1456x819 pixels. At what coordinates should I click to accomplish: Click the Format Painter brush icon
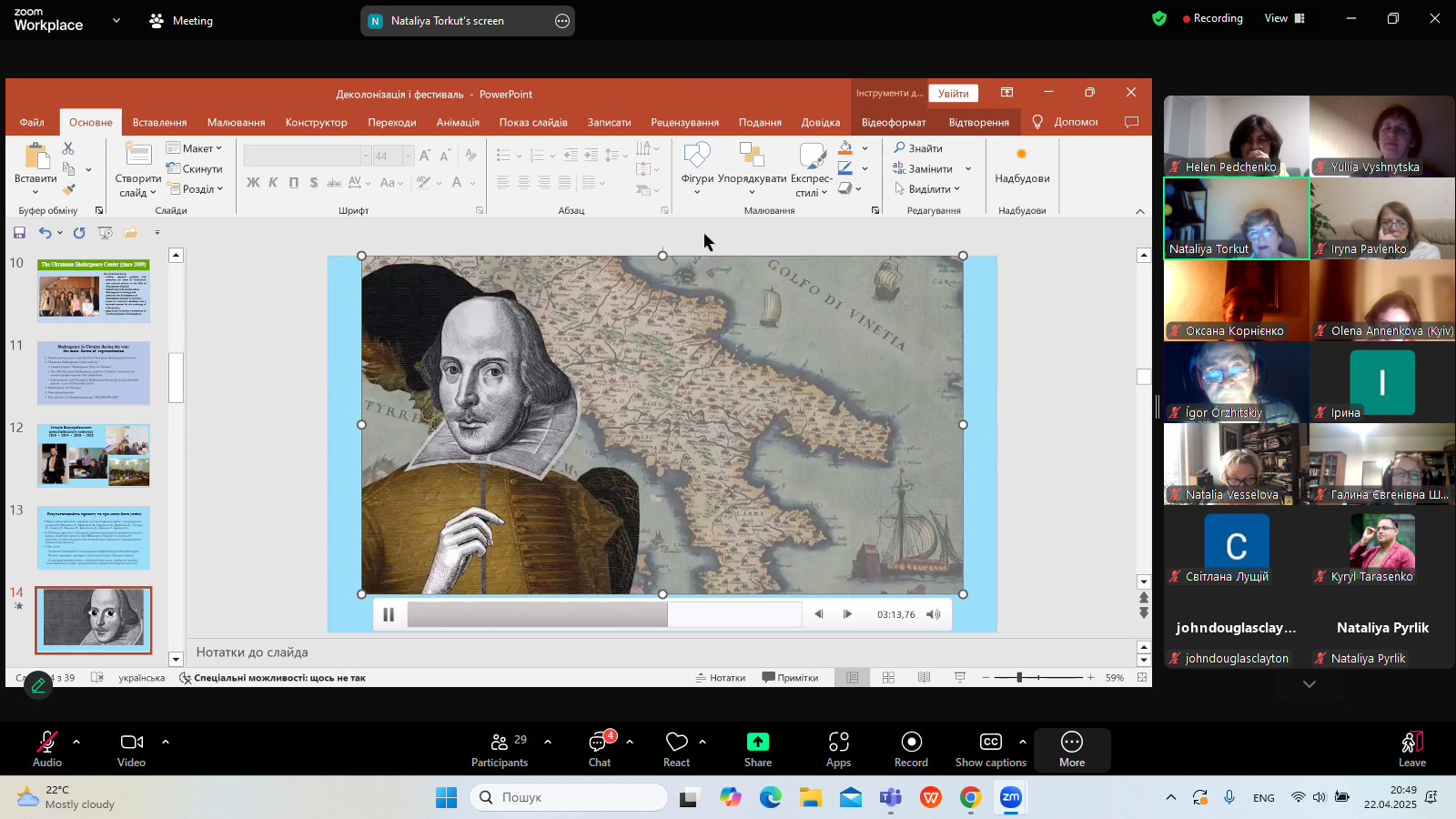click(x=69, y=189)
